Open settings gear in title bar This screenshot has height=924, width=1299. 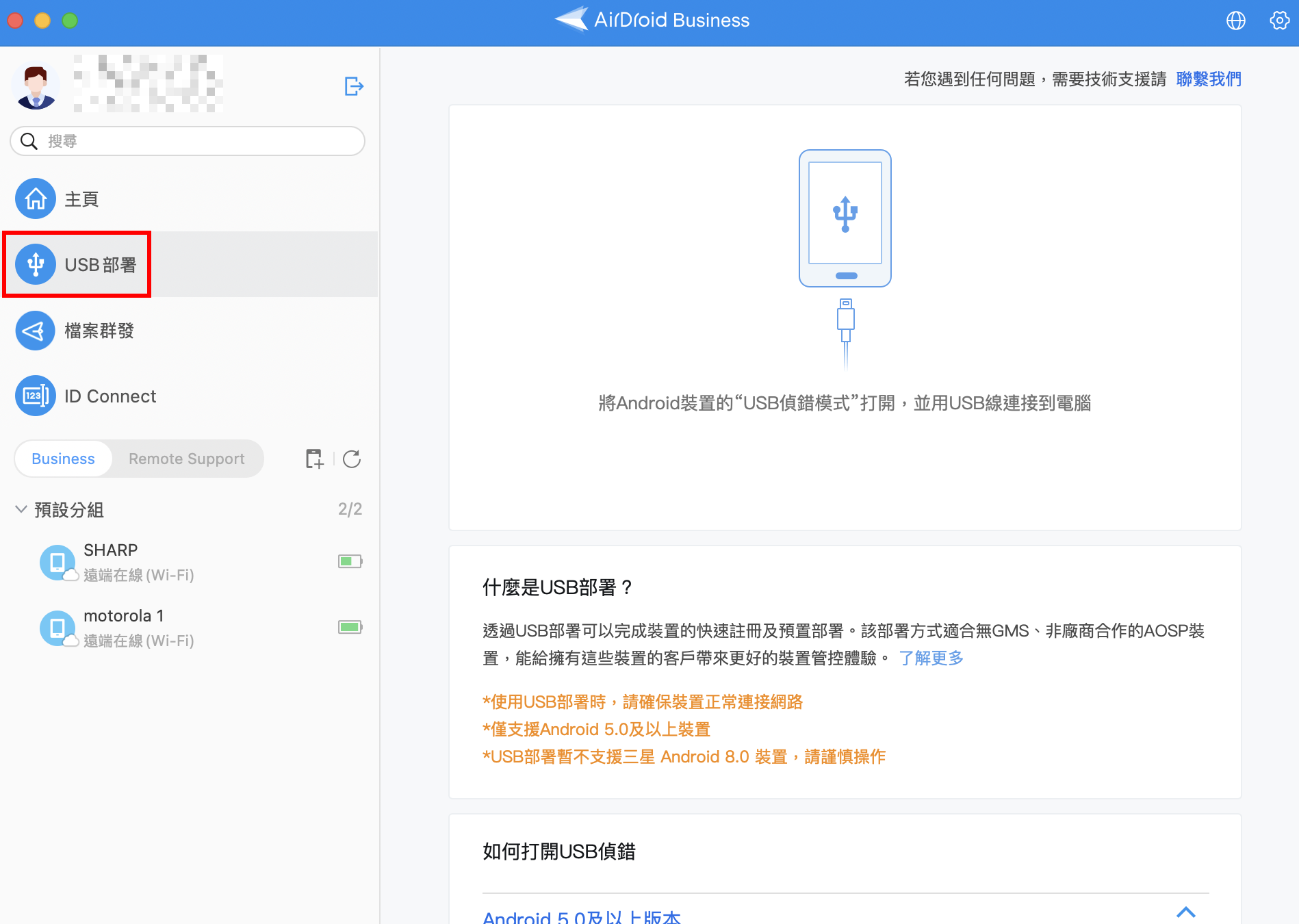1280,21
